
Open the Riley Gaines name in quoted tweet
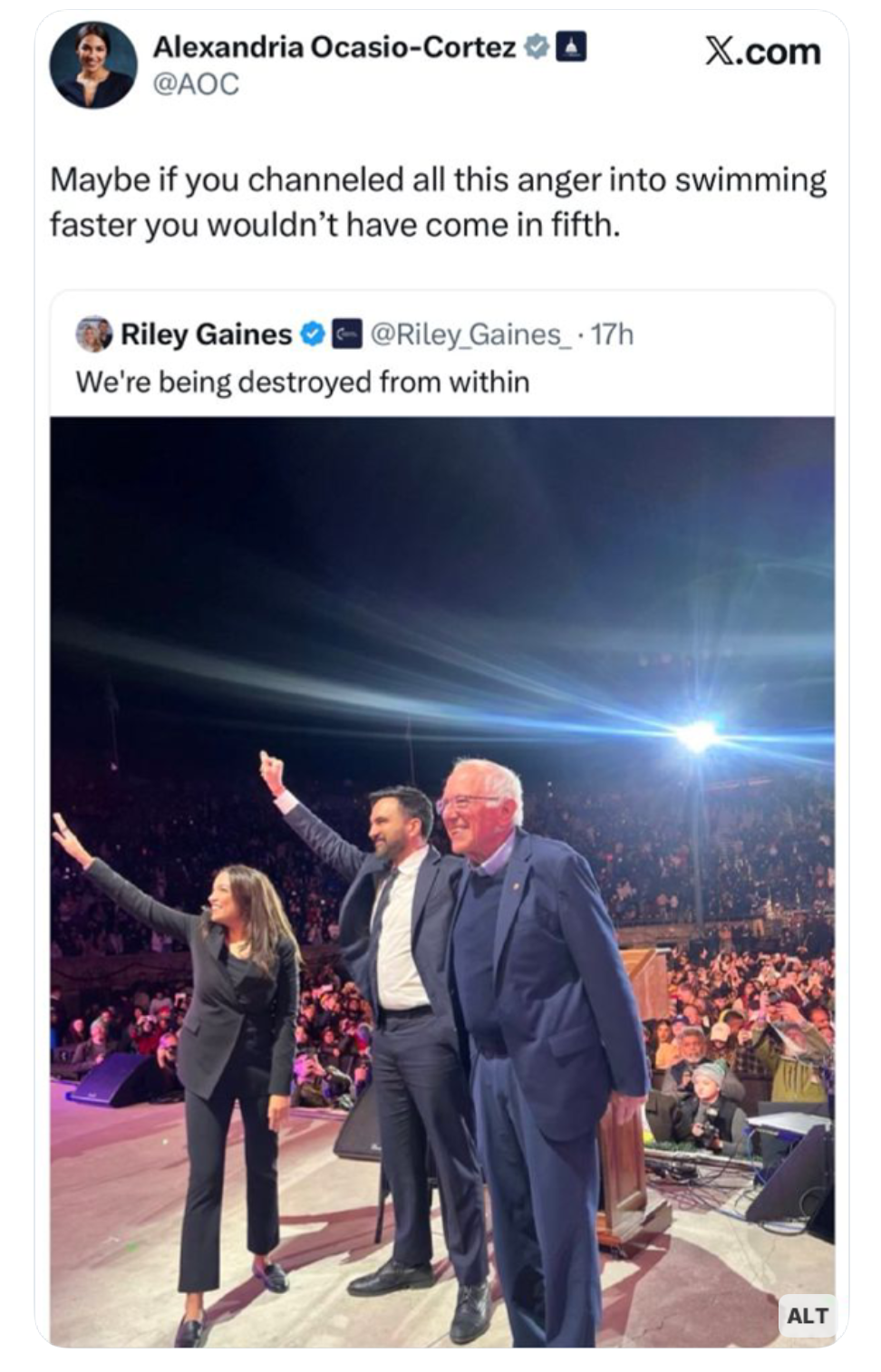(x=206, y=334)
